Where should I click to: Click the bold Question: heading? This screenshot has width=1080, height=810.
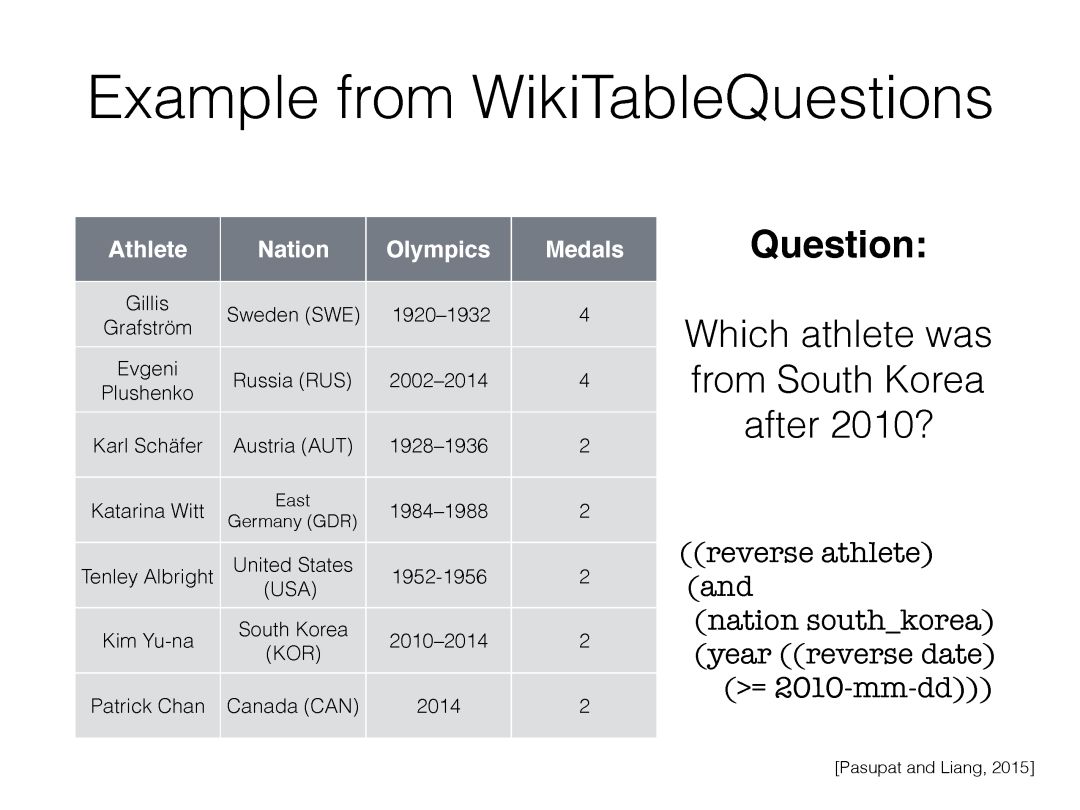[x=838, y=245]
